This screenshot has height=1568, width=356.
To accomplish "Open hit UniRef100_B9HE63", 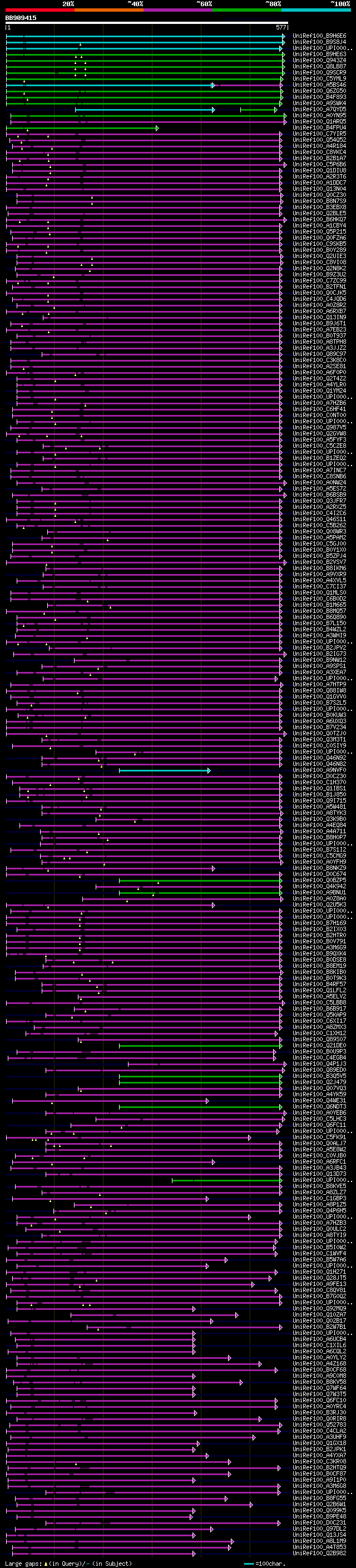I will 319,54.
